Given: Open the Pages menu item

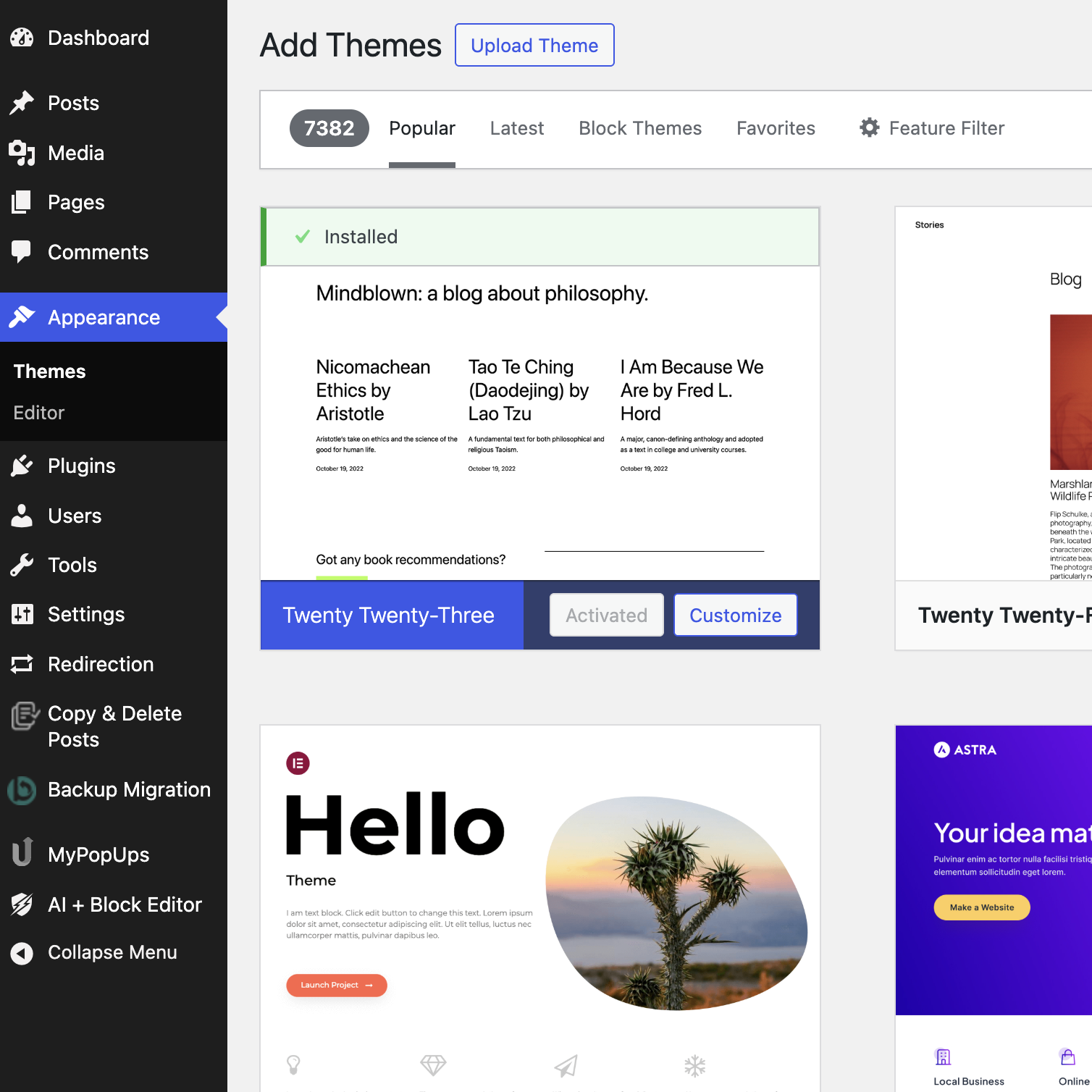Looking at the screenshot, I should coord(114,202).
